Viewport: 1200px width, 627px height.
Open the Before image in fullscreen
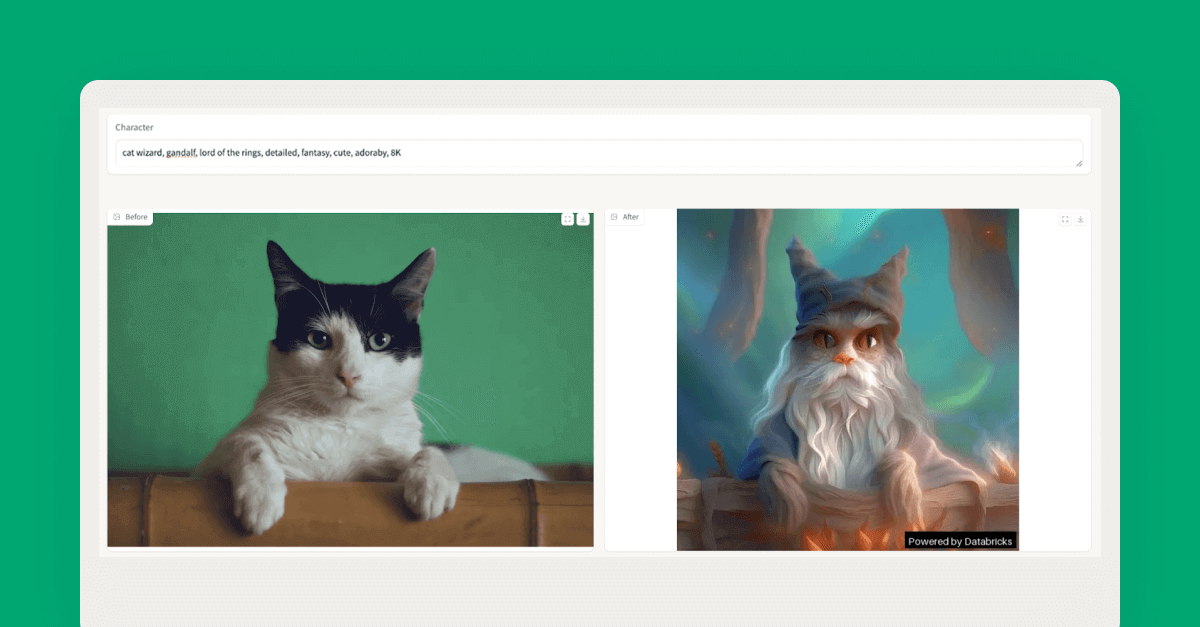(x=568, y=219)
